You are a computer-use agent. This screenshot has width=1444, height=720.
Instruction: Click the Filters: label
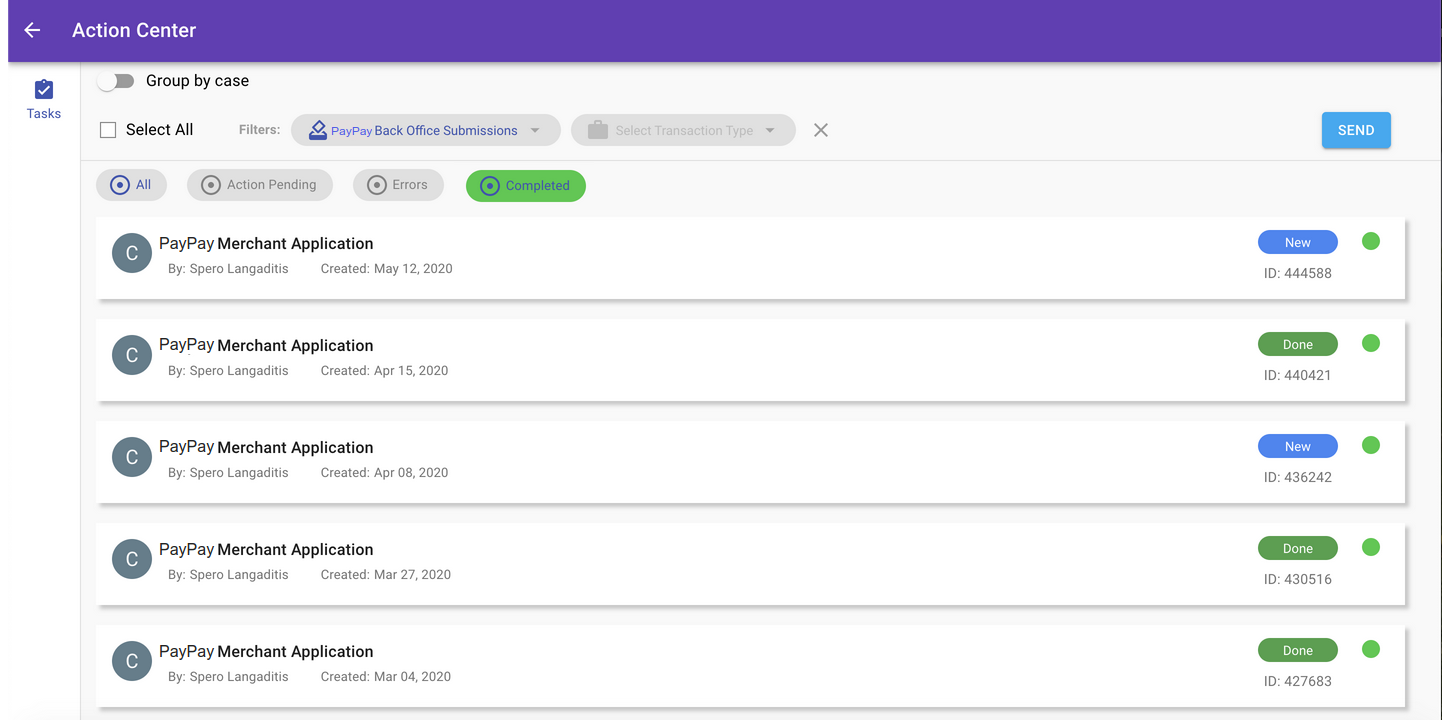coord(260,130)
